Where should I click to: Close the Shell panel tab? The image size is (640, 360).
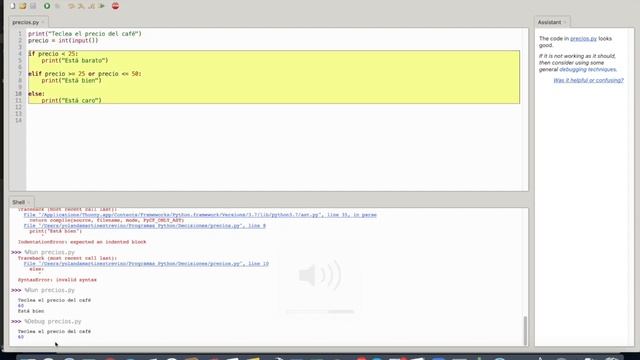[x=29, y=202]
